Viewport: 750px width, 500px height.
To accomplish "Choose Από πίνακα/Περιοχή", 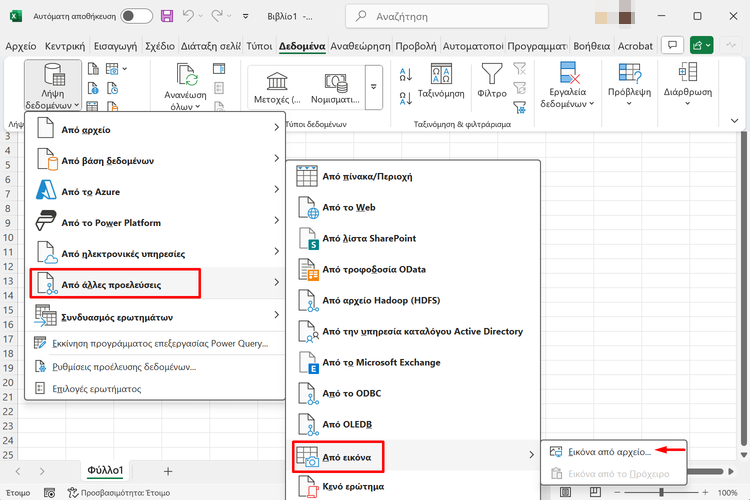I will click(x=413, y=177).
